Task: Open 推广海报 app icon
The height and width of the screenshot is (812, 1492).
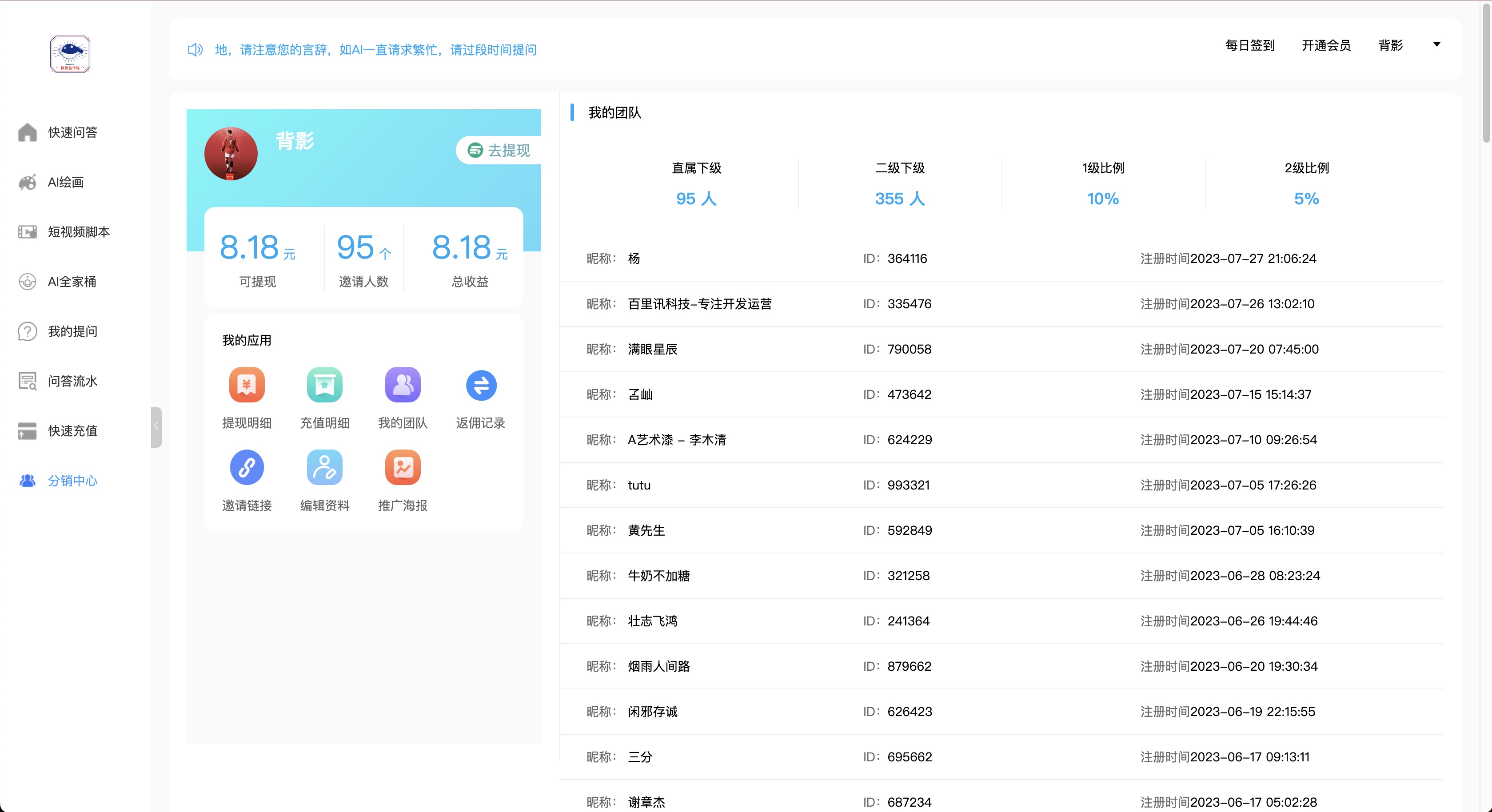Action: [x=403, y=467]
